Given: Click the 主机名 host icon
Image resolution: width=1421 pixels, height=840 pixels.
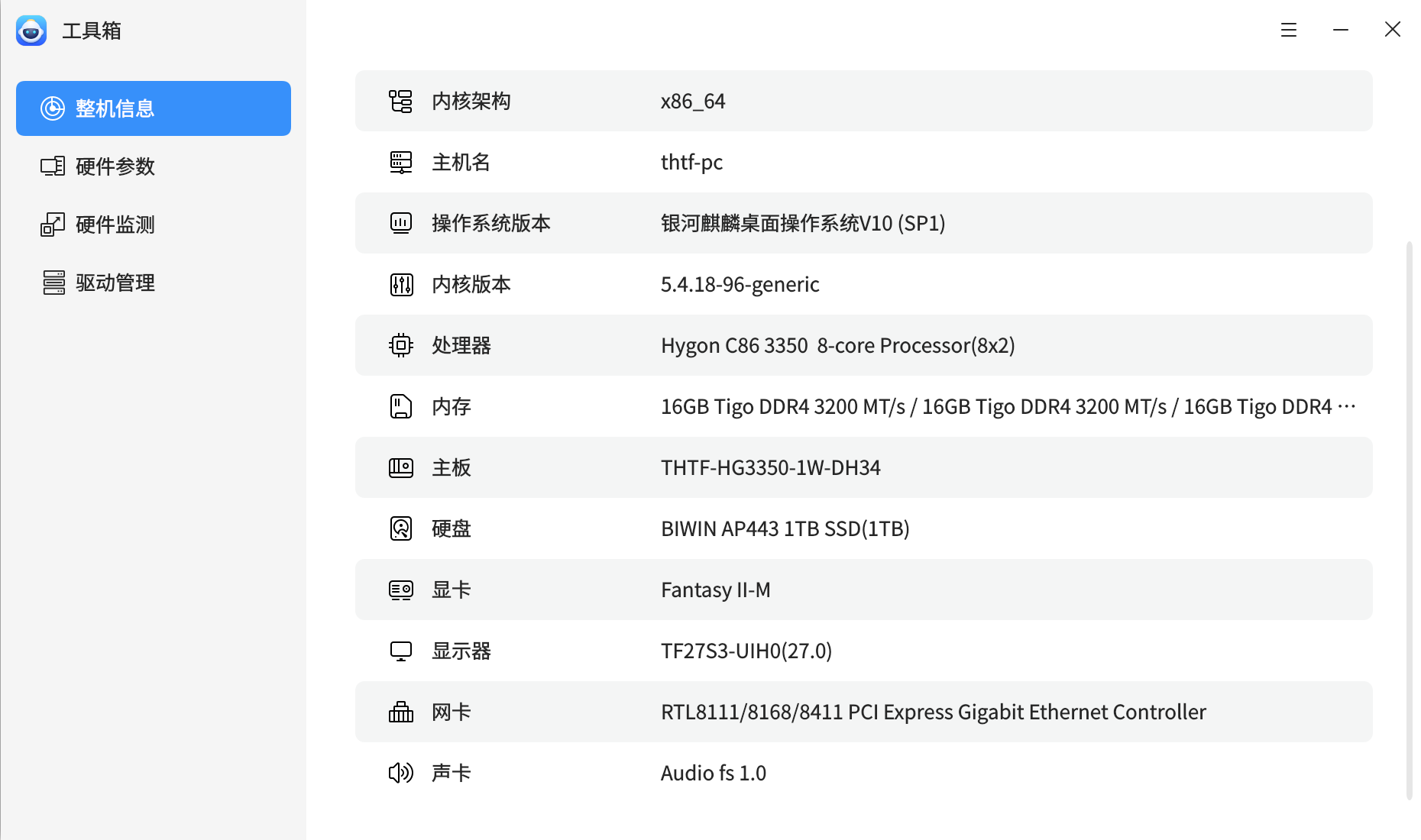Looking at the screenshot, I should click(x=400, y=162).
